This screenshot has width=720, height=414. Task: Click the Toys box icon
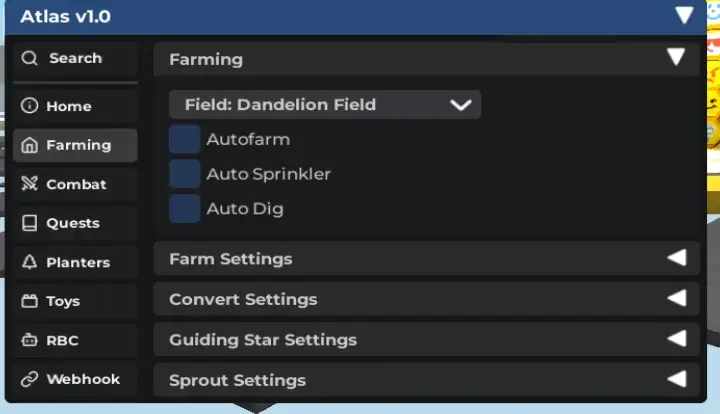click(x=29, y=301)
